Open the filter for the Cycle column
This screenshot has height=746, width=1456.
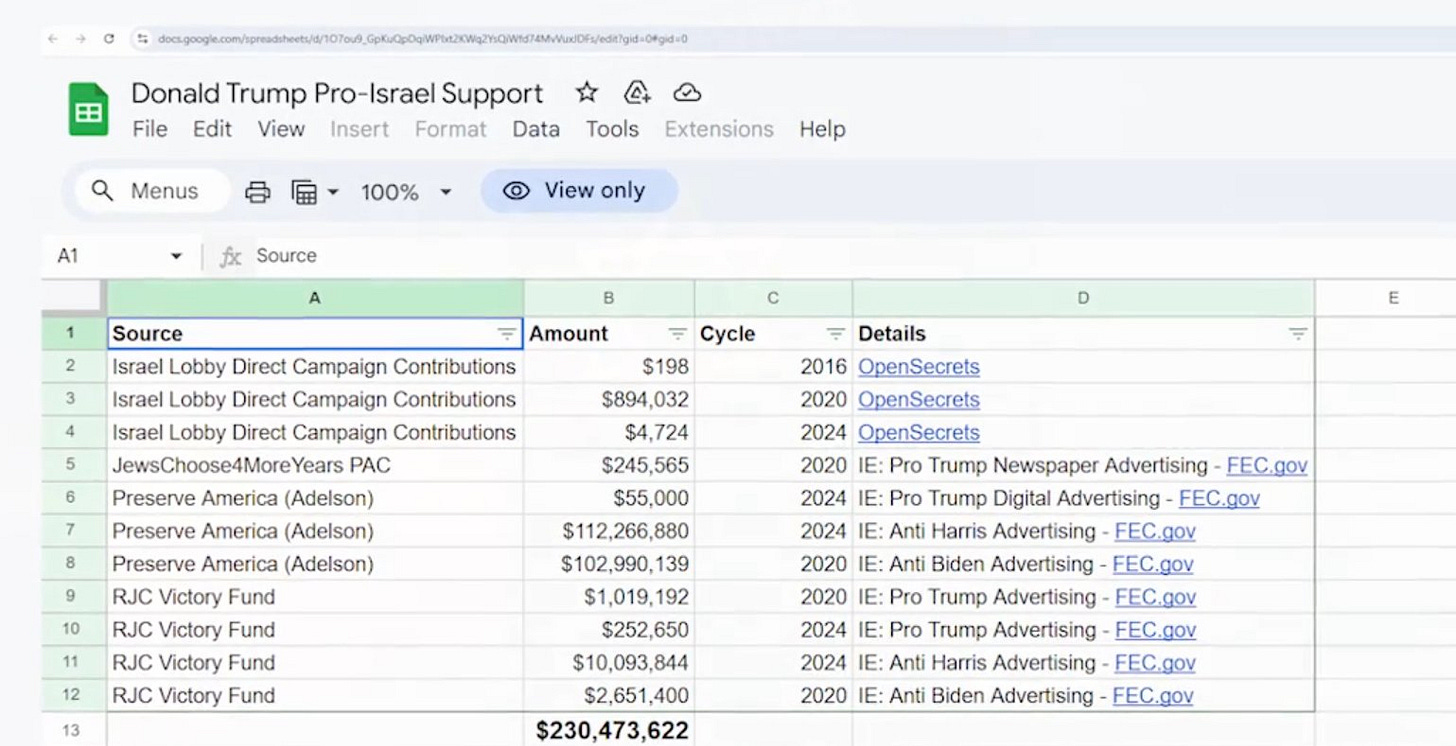(x=836, y=334)
